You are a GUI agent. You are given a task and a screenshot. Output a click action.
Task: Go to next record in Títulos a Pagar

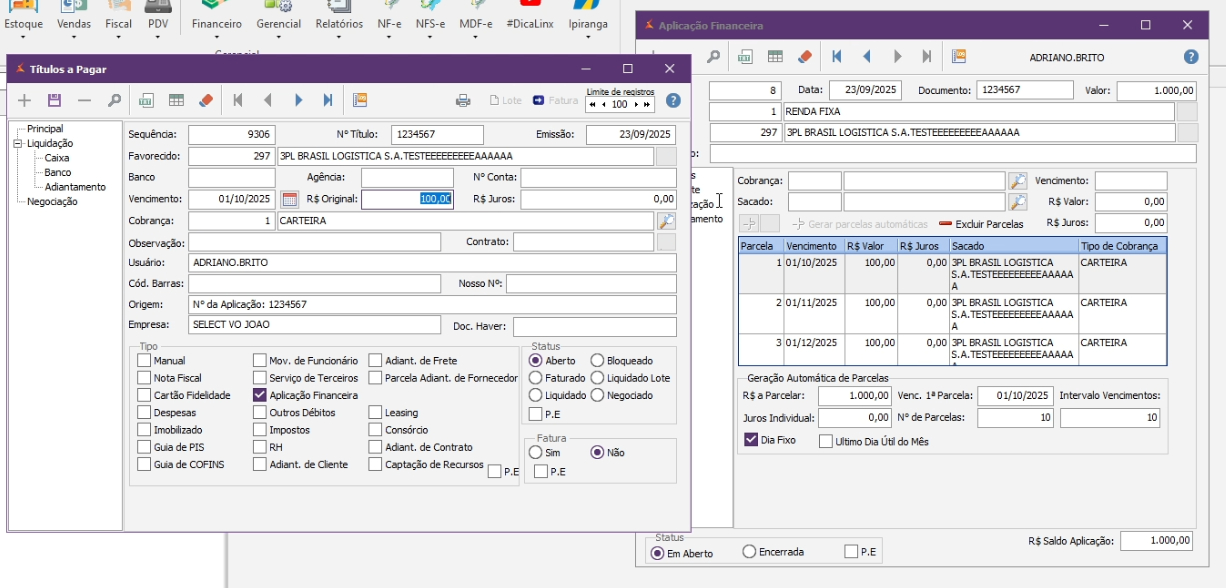tap(298, 100)
